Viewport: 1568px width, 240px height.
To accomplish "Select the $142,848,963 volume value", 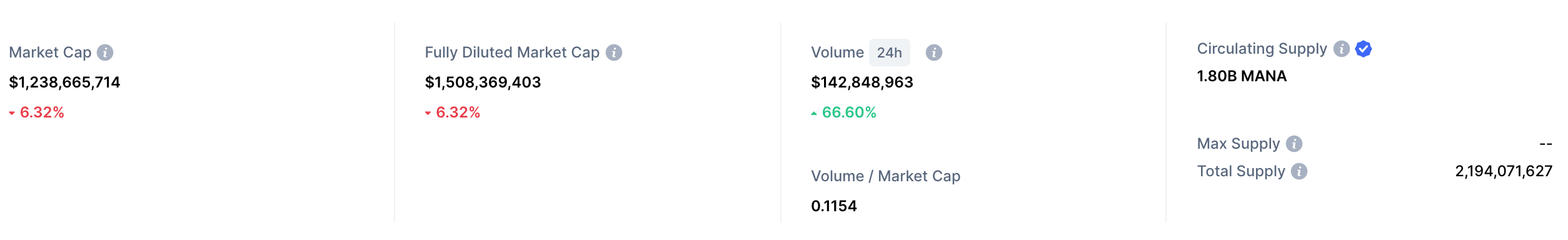I will (x=862, y=82).
